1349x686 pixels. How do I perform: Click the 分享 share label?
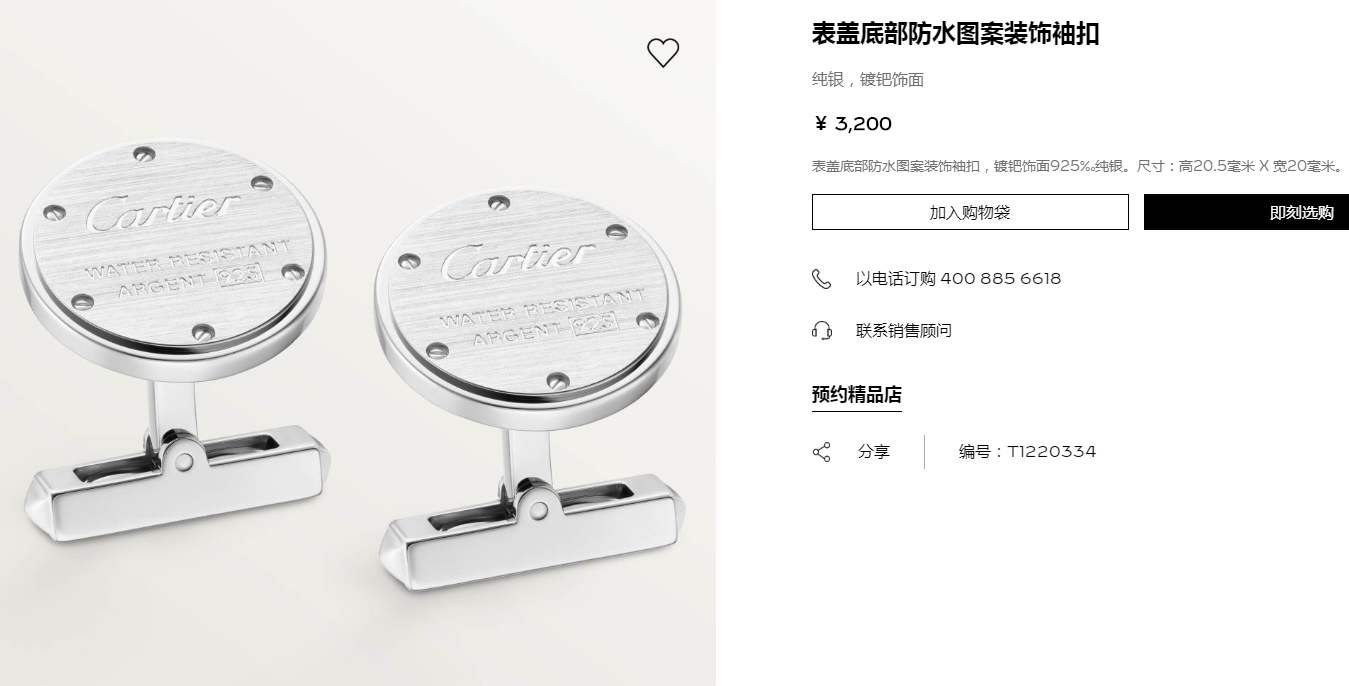pos(873,452)
